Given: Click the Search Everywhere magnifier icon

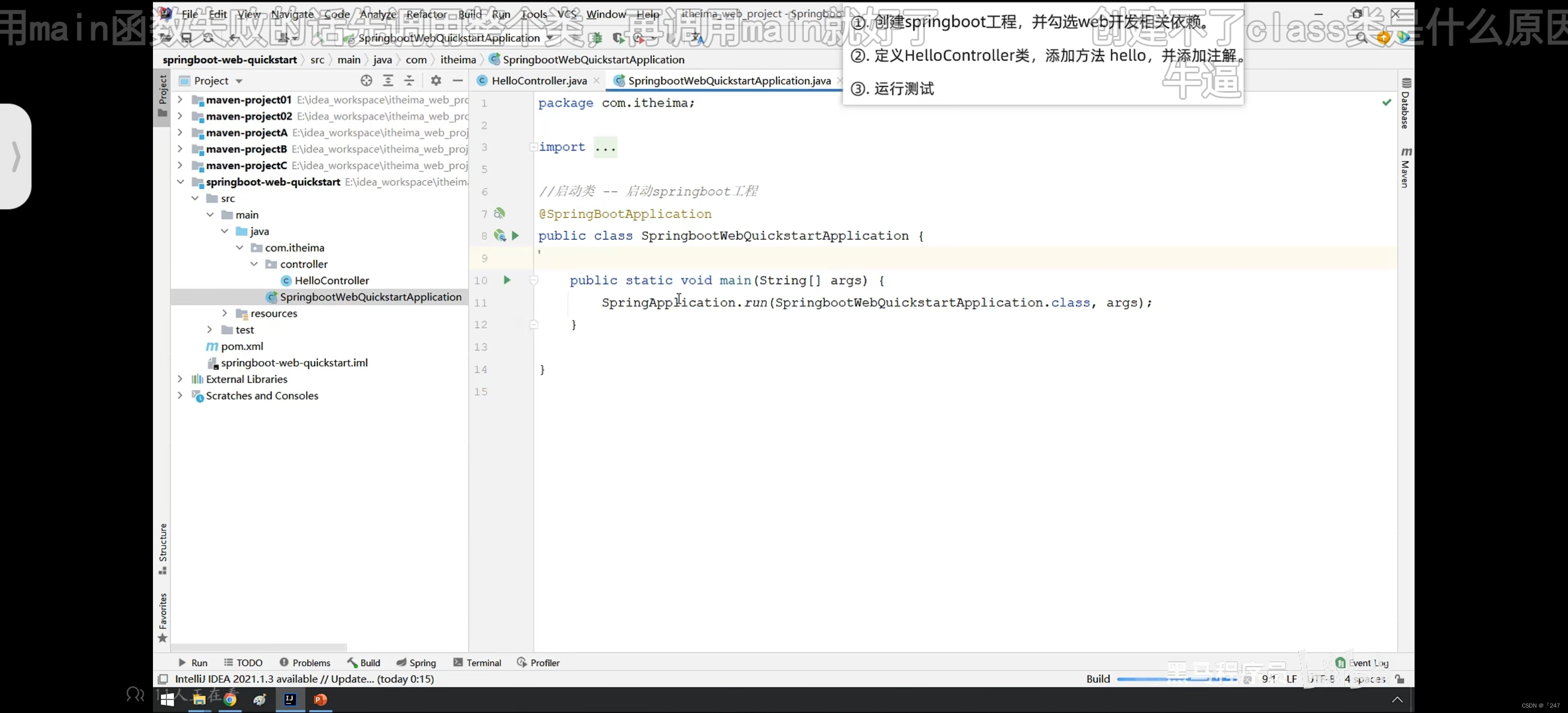Looking at the screenshot, I should (x=1362, y=38).
